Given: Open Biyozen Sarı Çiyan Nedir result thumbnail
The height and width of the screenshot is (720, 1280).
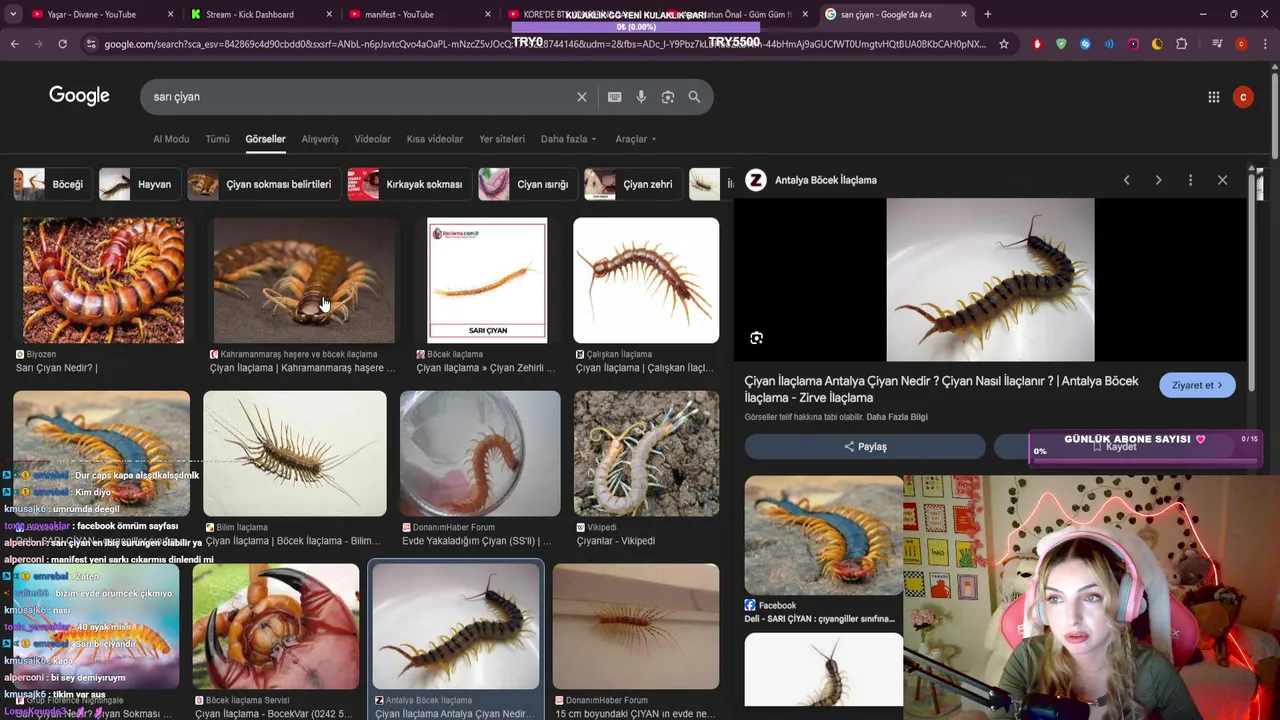Looking at the screenshot, I should [x=103, y=280].
